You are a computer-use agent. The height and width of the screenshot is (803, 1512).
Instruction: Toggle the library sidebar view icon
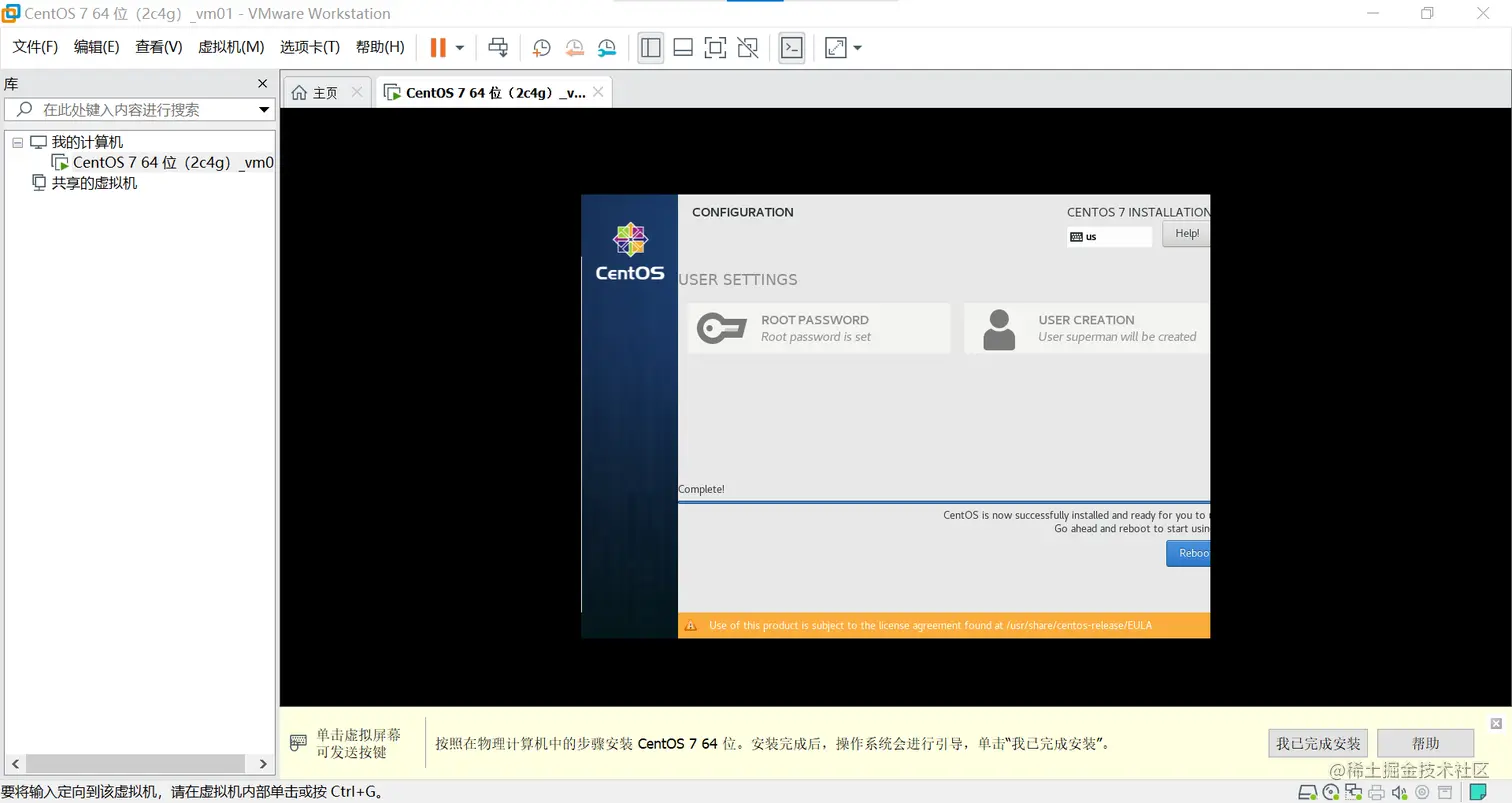[651, 47]
